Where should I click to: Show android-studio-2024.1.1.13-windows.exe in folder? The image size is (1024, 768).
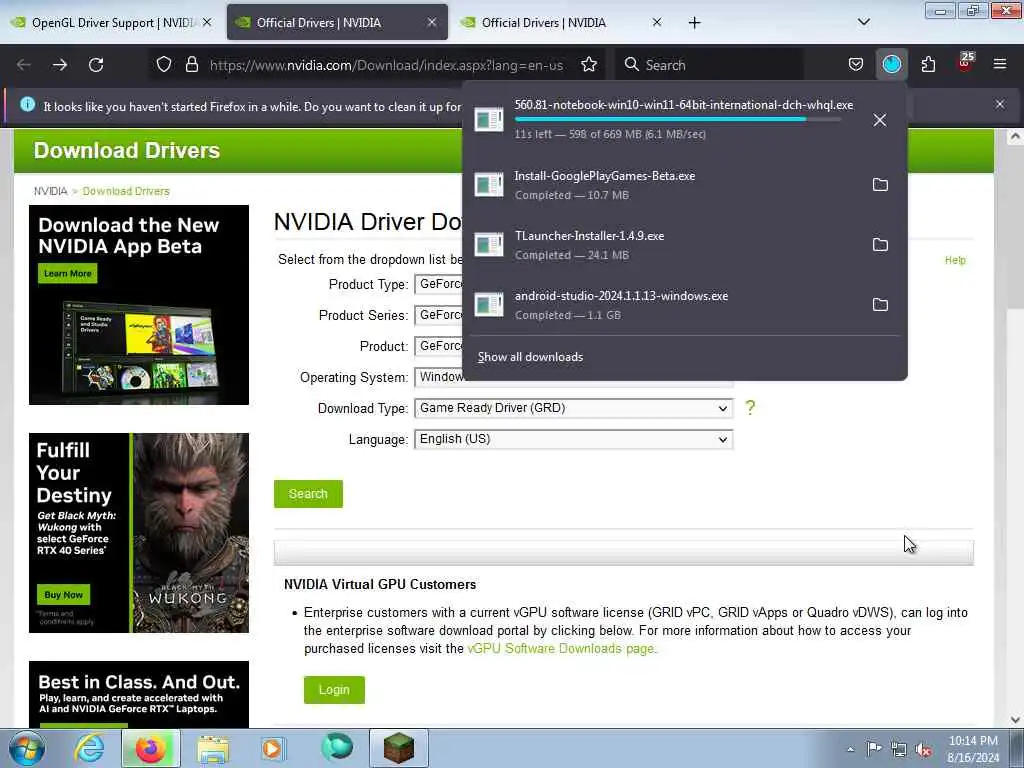tap(880, 305)
